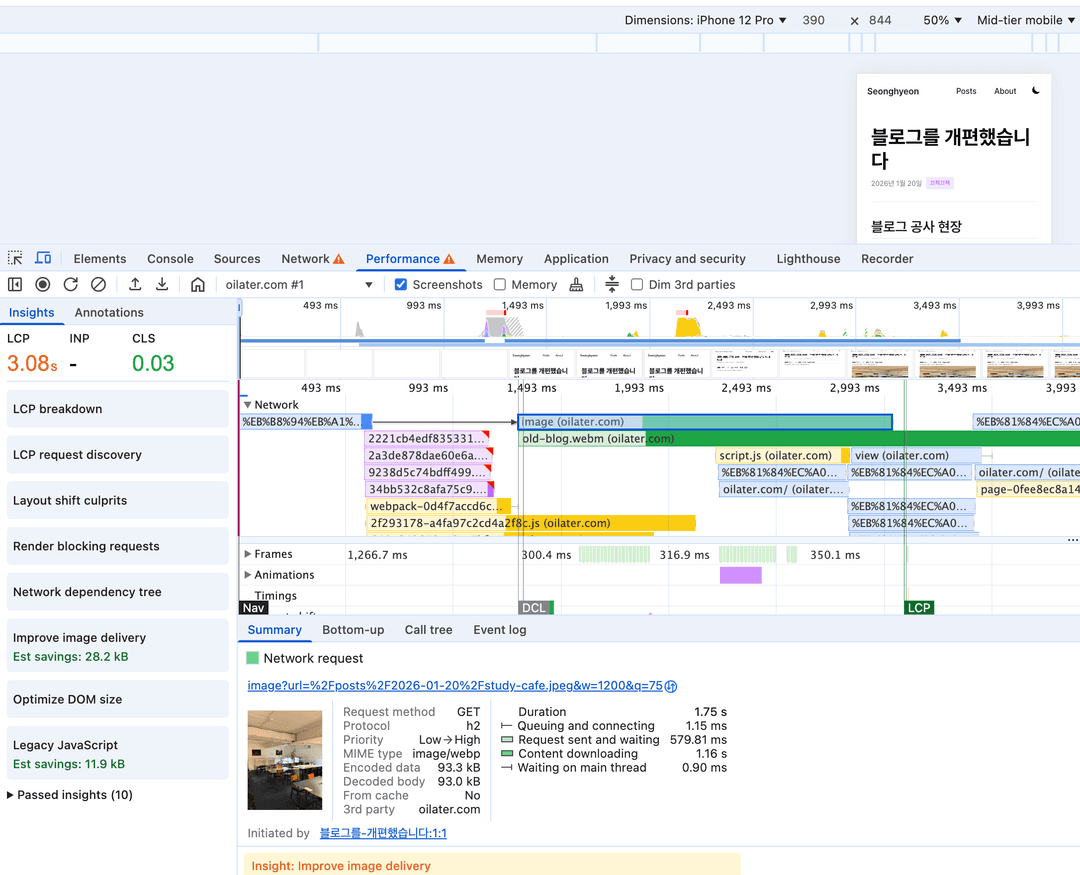Open the Bottom-up tab

[x=353, y=630]
